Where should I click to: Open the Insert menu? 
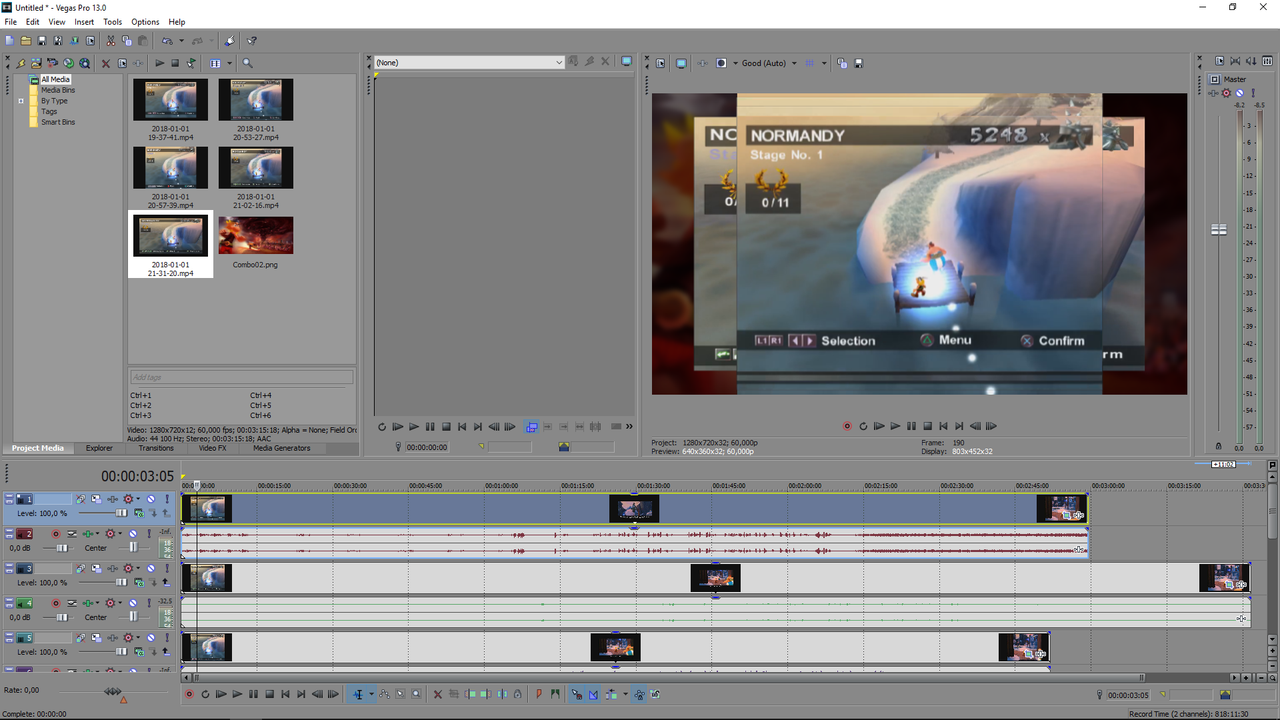coord(84,22)
